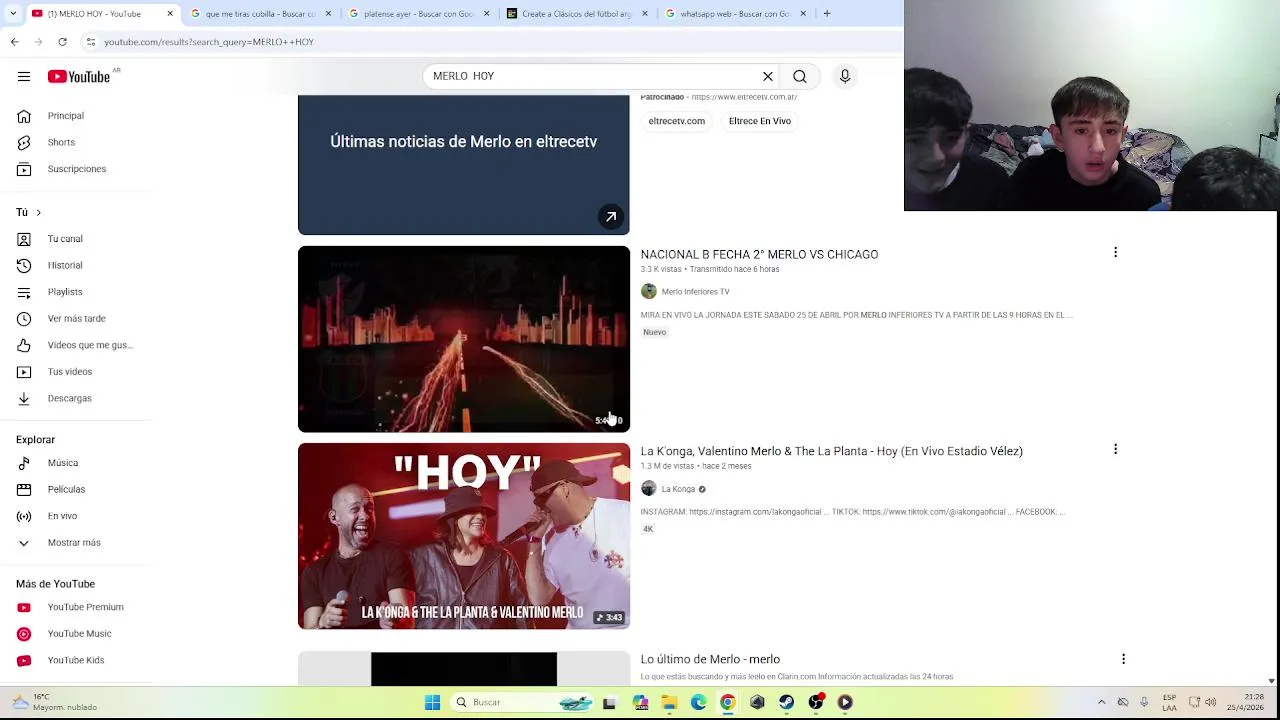Open the YouTube hamburger menu
The height and width of the screenshot is (720, 1280).
point(24,76)
